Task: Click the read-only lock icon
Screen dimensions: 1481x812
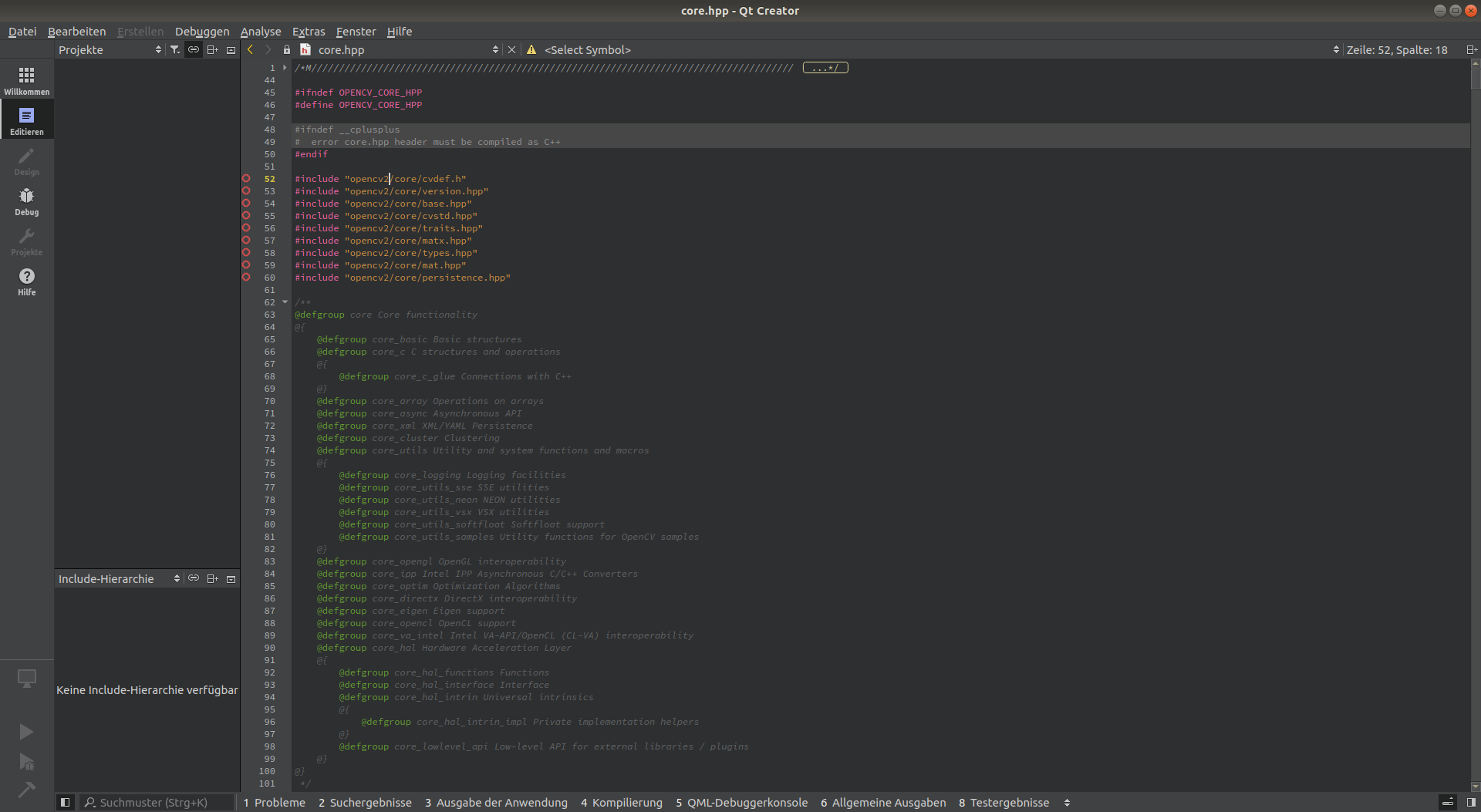Action: pyautogui.click(x=287, y=49)
